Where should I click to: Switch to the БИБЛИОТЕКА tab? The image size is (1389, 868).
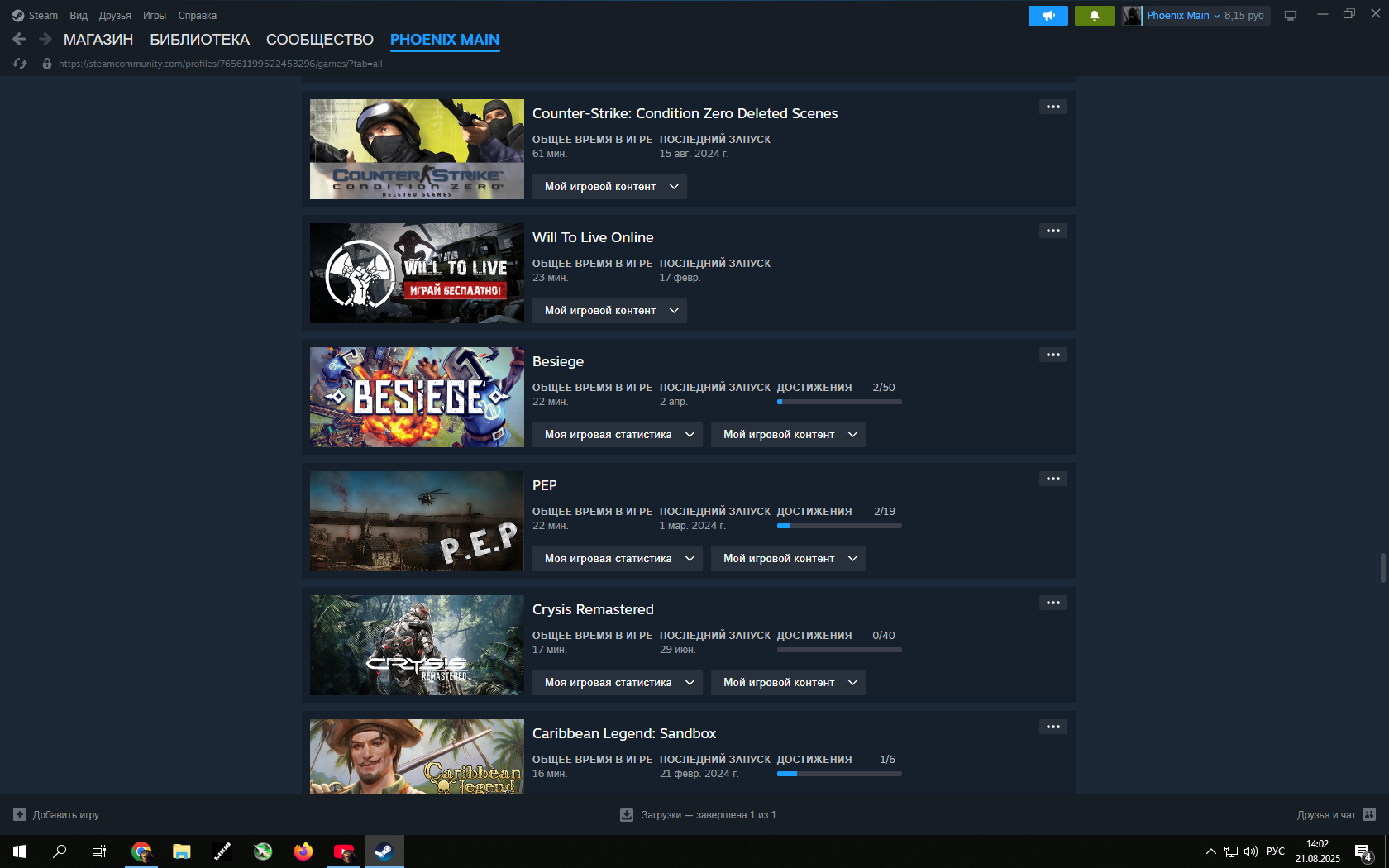(200, 40)
